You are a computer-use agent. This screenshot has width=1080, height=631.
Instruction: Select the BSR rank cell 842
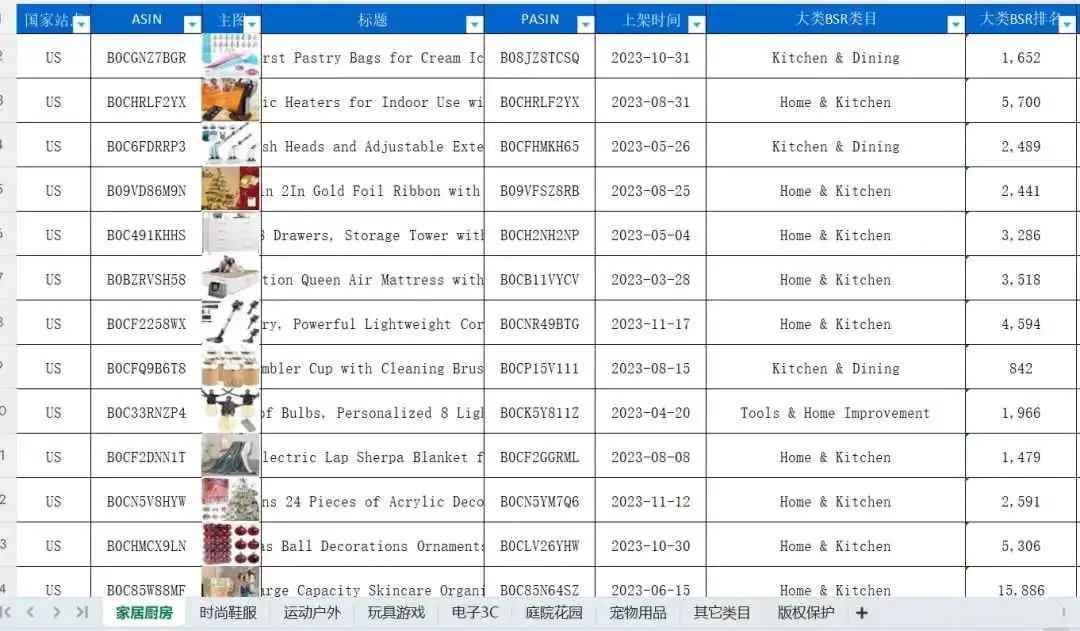click(1021, 369)
